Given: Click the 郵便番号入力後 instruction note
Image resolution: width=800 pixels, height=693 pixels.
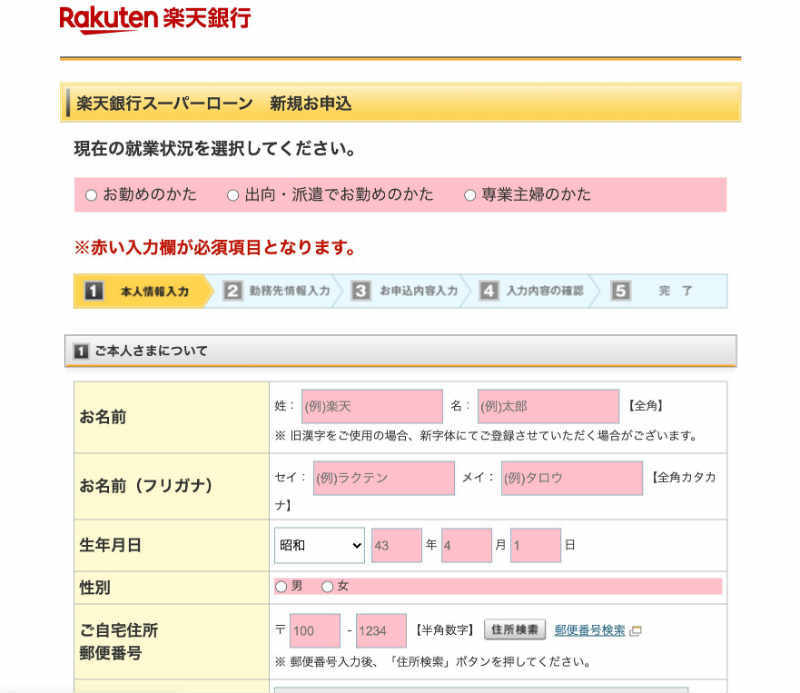Looking at the screenshot, I should [x=433, y=662].
